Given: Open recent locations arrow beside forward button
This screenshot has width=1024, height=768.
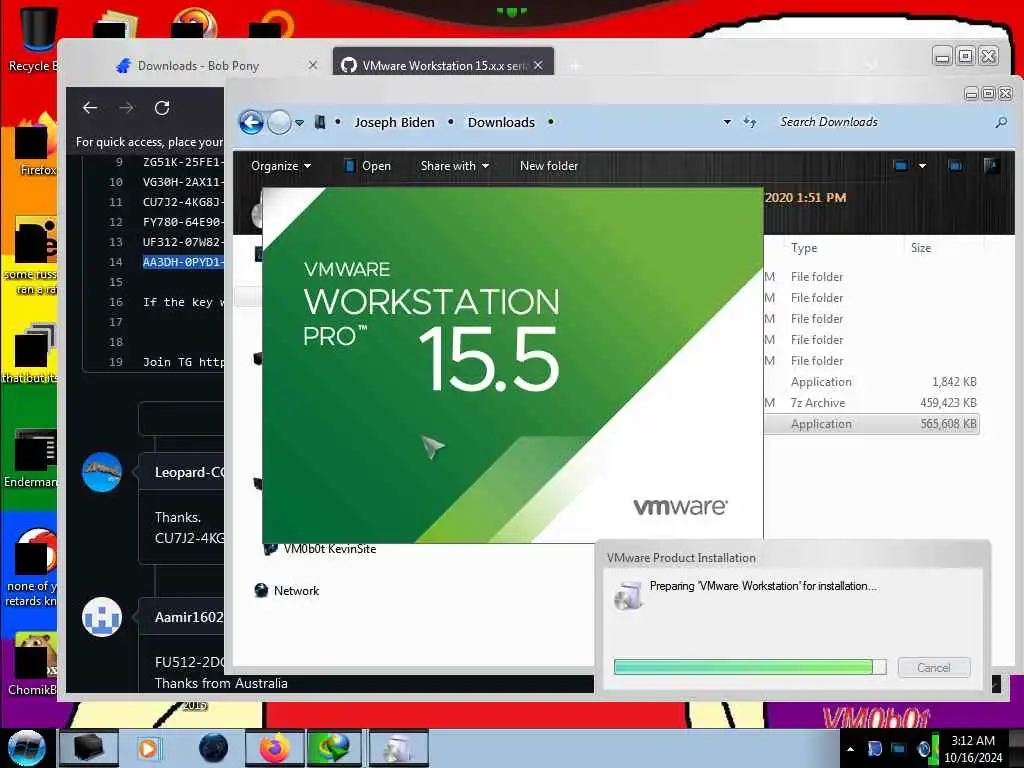Looking at the screenshot, I should pyautogui.click(x=299, y=123).
